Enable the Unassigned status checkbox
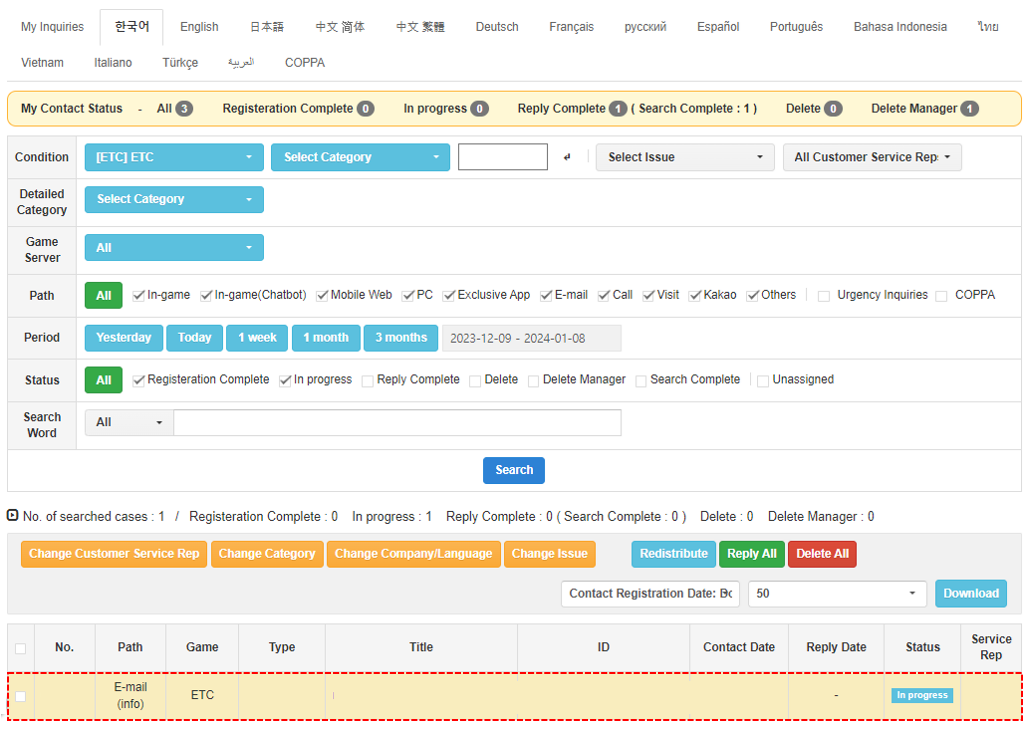Screen dimensions: 1032x733 pos(763,381)
